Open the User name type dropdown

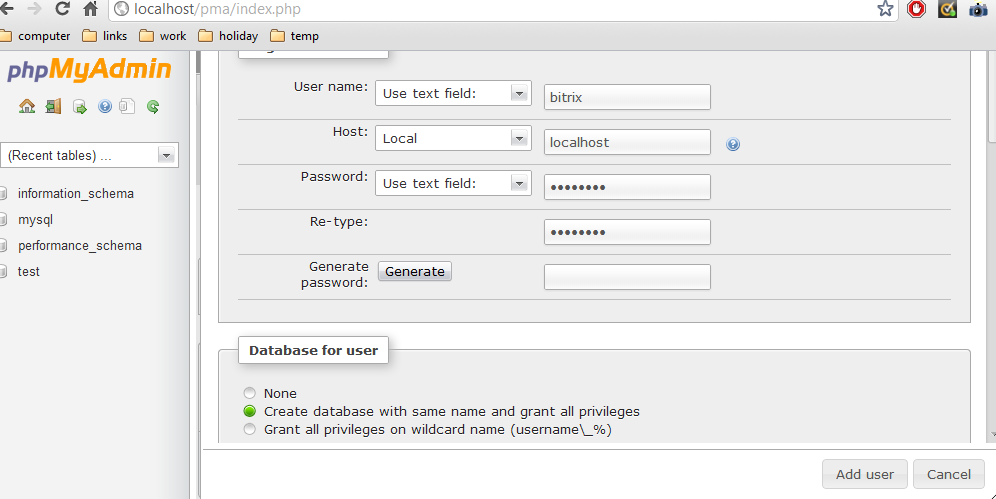pyautogui.click(x=453, y=93)
